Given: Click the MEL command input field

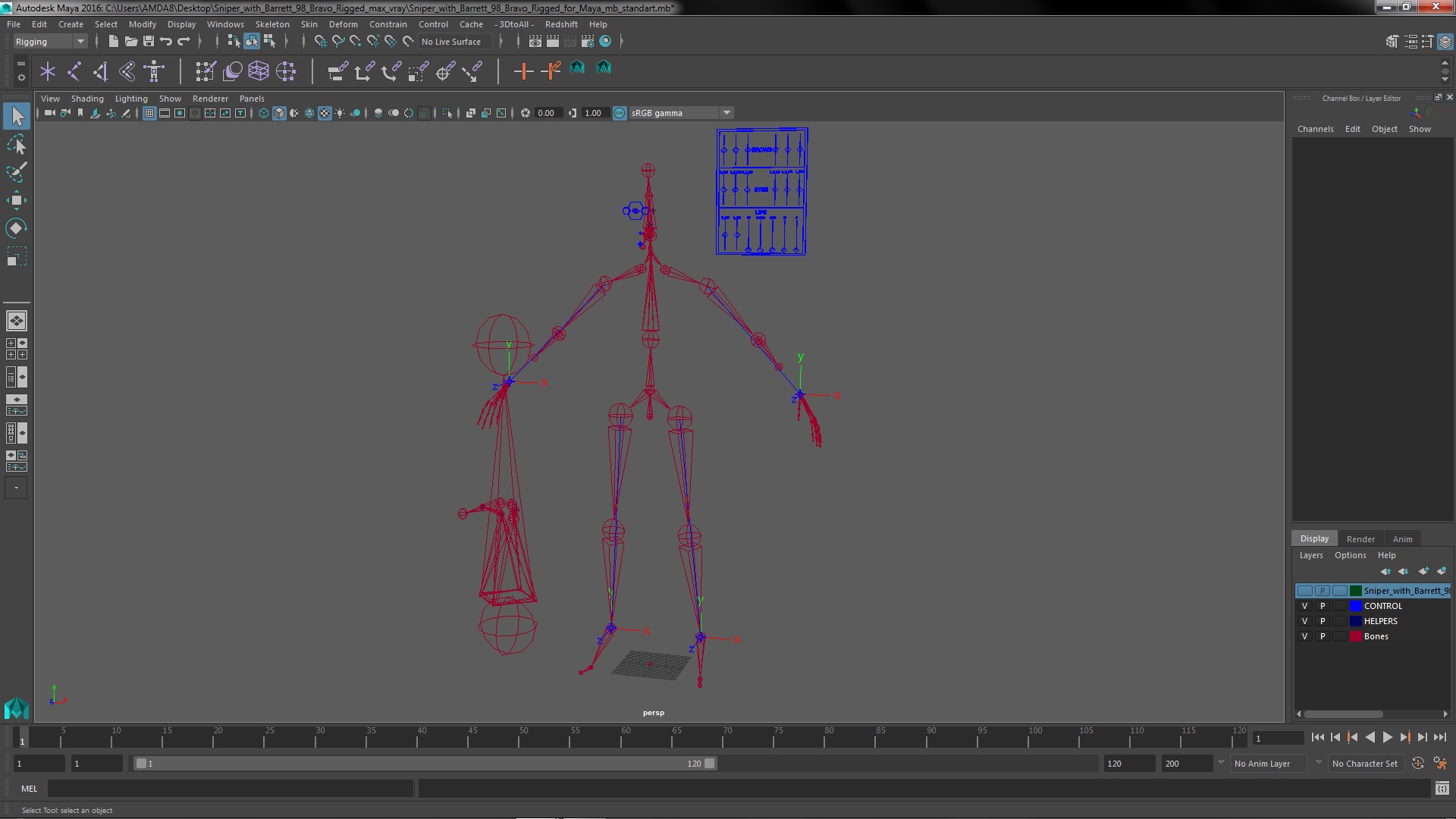Looking at the screenshot, I should coord(230,789).
